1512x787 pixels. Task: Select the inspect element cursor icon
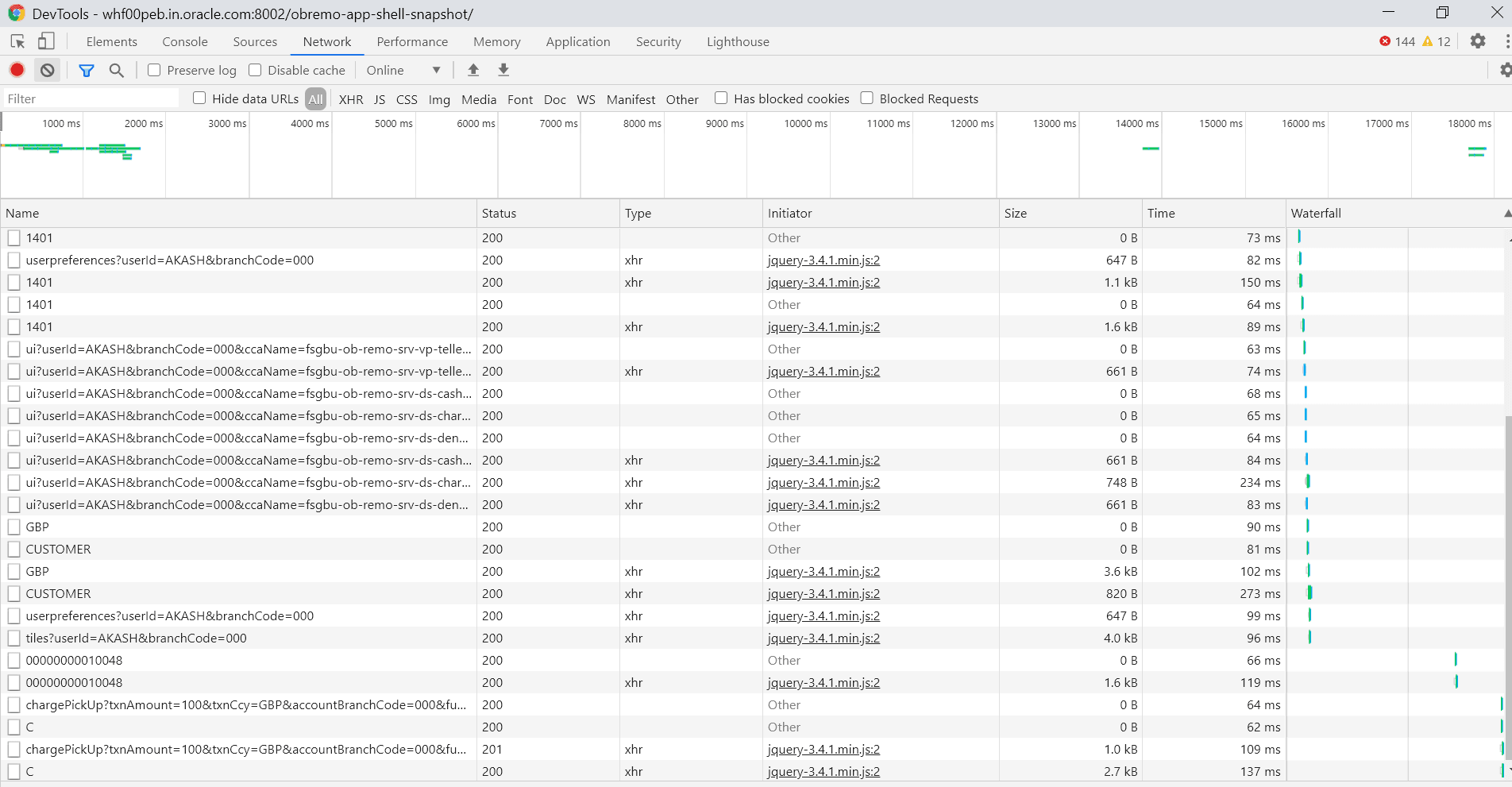[17, 41]
